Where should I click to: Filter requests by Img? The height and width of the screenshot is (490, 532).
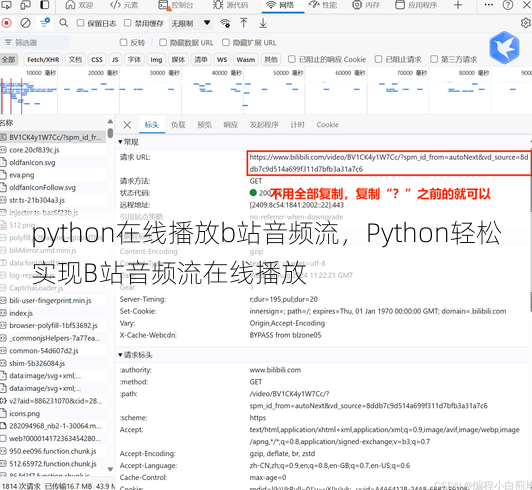point(156,59)
